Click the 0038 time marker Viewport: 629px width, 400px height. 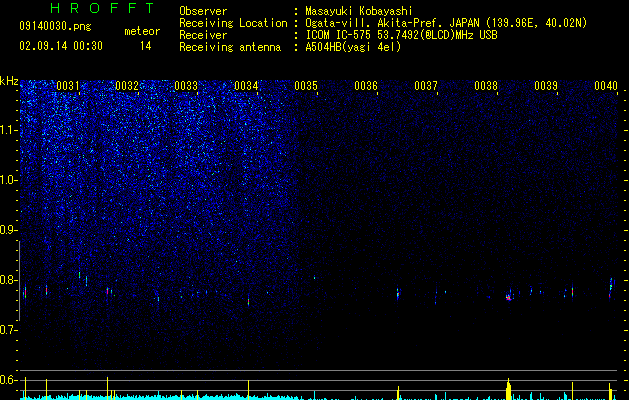pos(486,86)
